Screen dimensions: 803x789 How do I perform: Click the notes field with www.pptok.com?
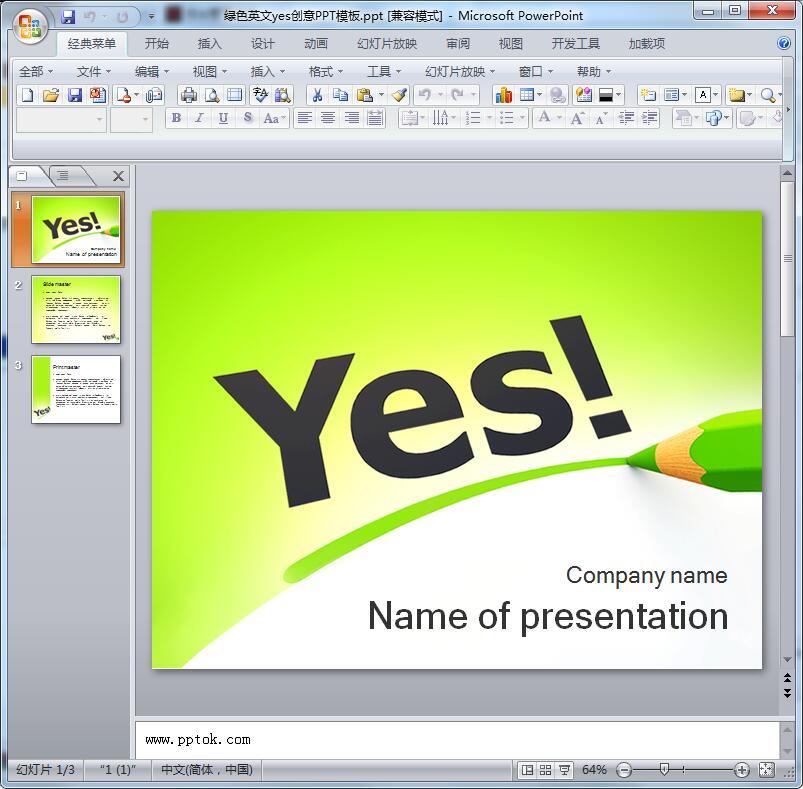(457, 740)
